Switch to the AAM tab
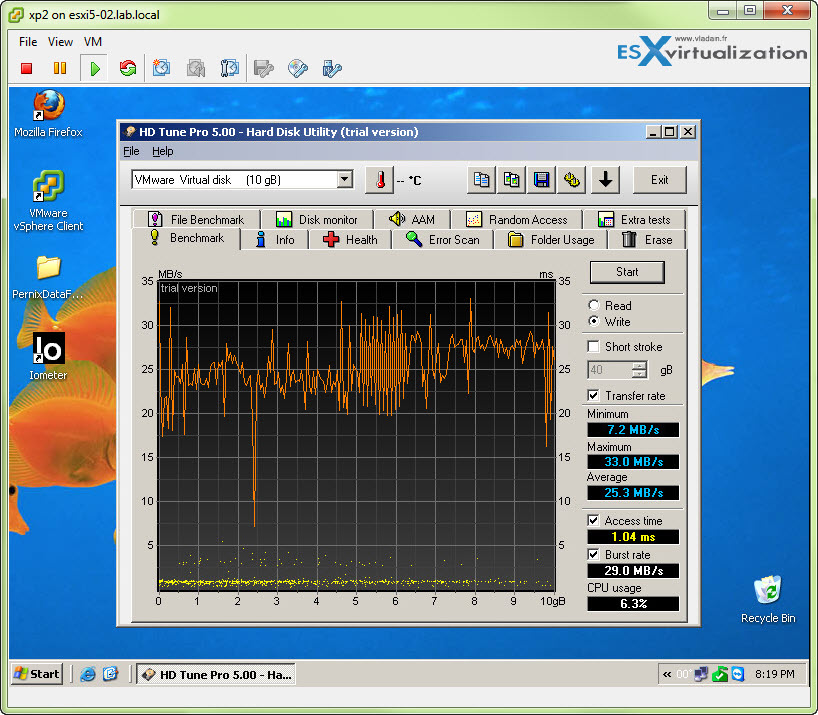 click(x=412, y=219)
